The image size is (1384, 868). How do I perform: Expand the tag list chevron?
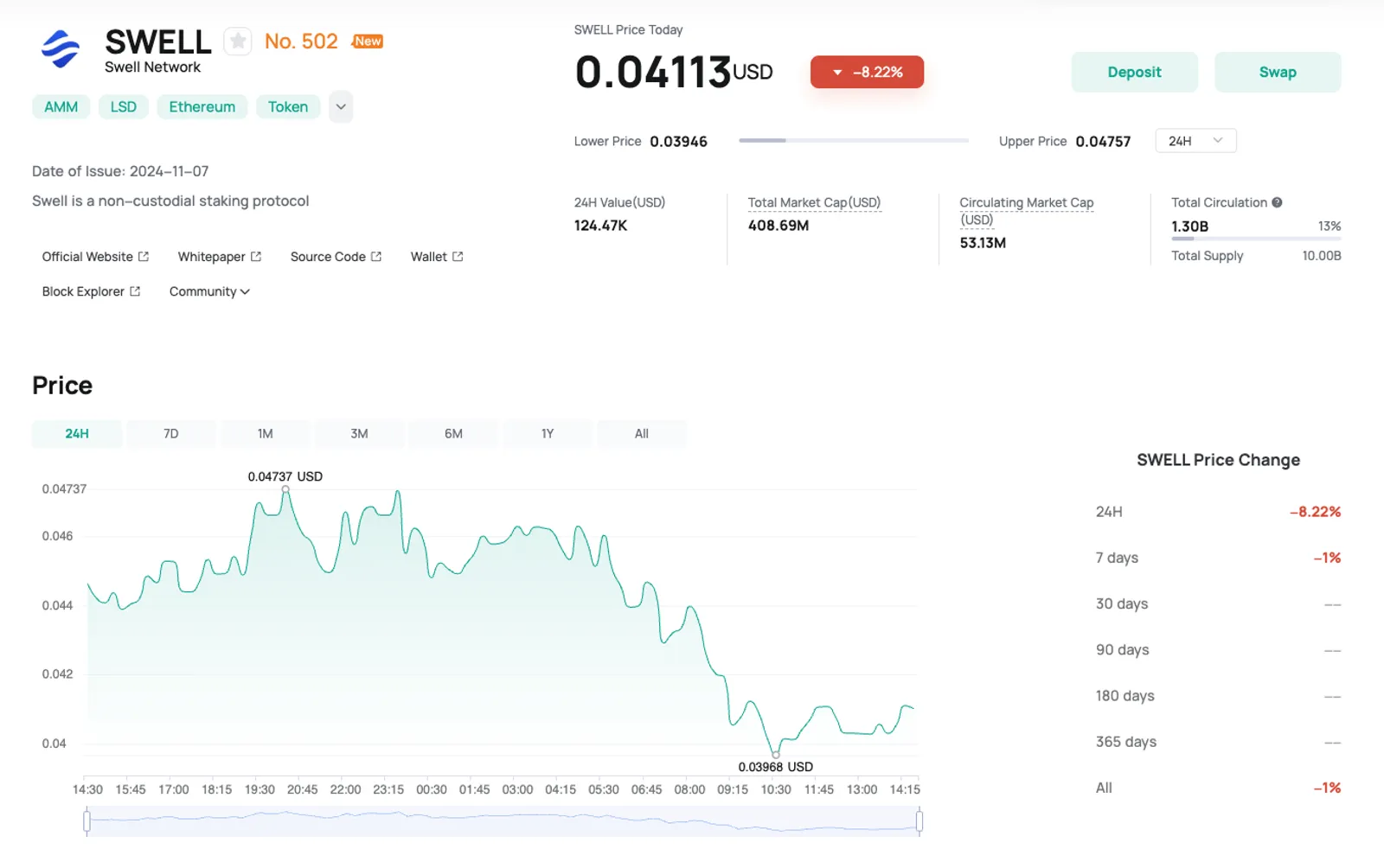coord(341,107)
